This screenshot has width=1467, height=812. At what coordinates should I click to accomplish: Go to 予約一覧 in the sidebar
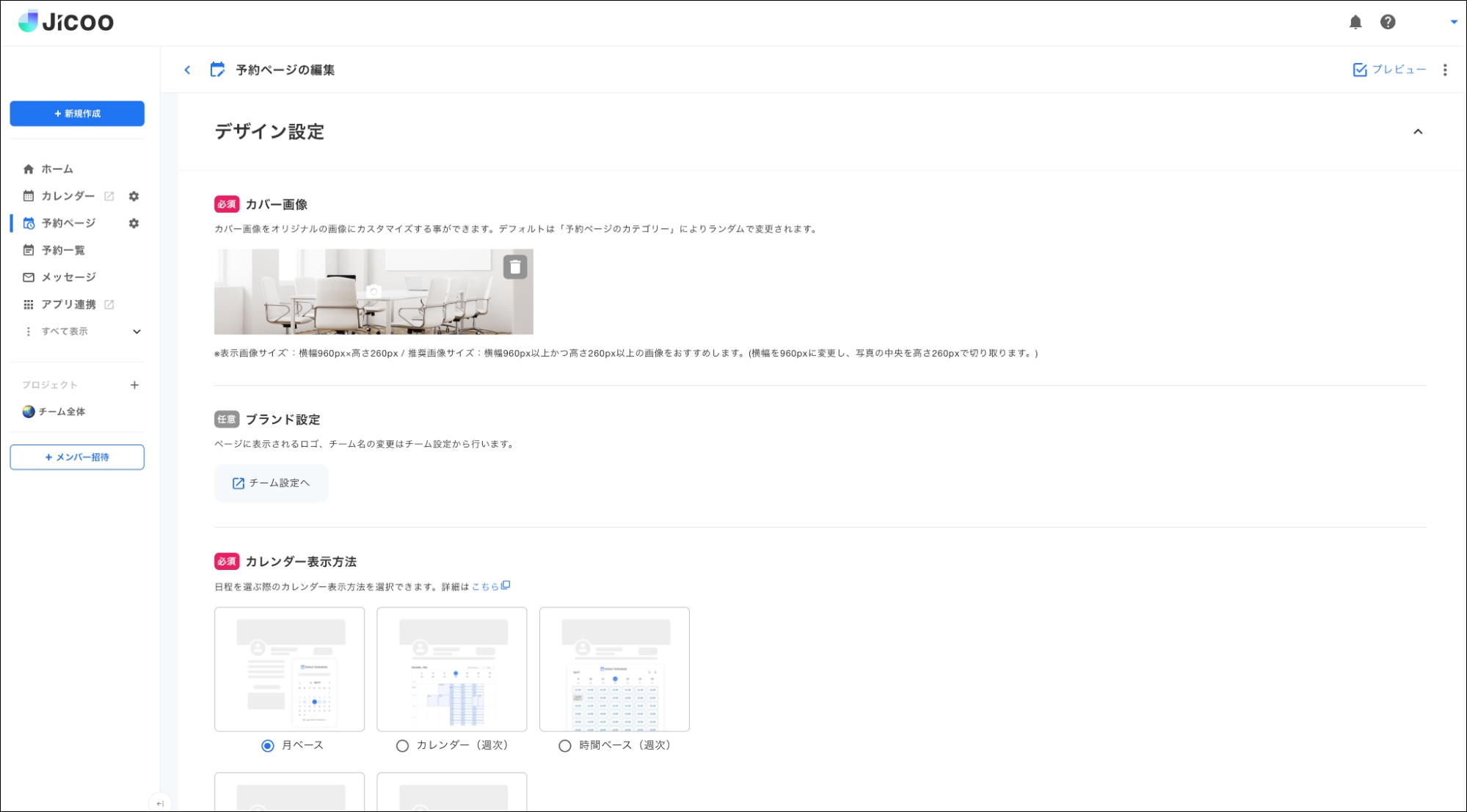pos(62,250)
